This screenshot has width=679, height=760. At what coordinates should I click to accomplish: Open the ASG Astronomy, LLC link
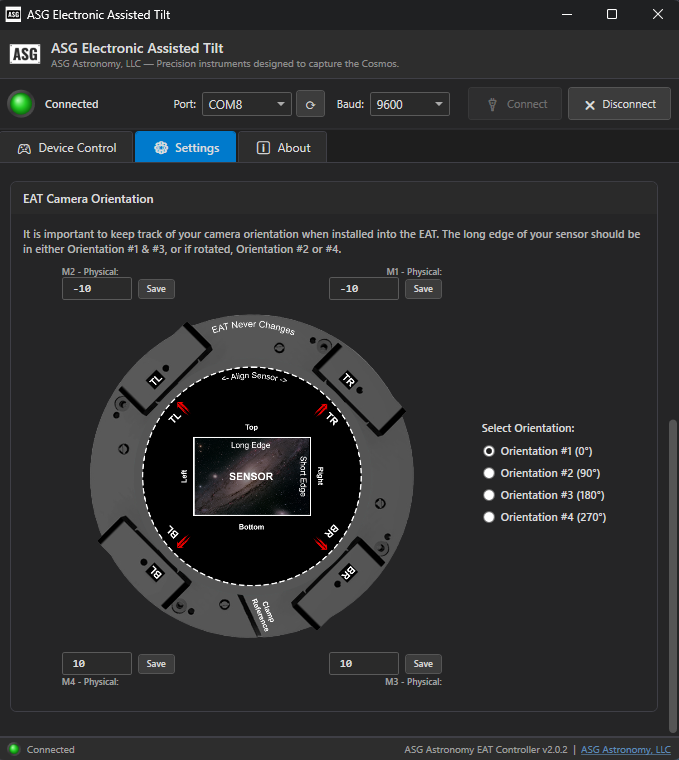pyautogui.click(x=625, y=749)
